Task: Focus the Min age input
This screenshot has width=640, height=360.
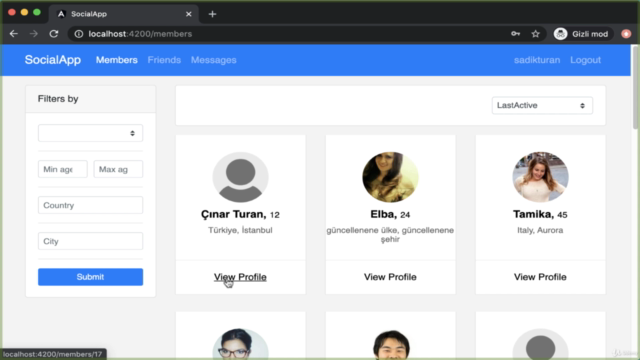Action: coord(62,169)
